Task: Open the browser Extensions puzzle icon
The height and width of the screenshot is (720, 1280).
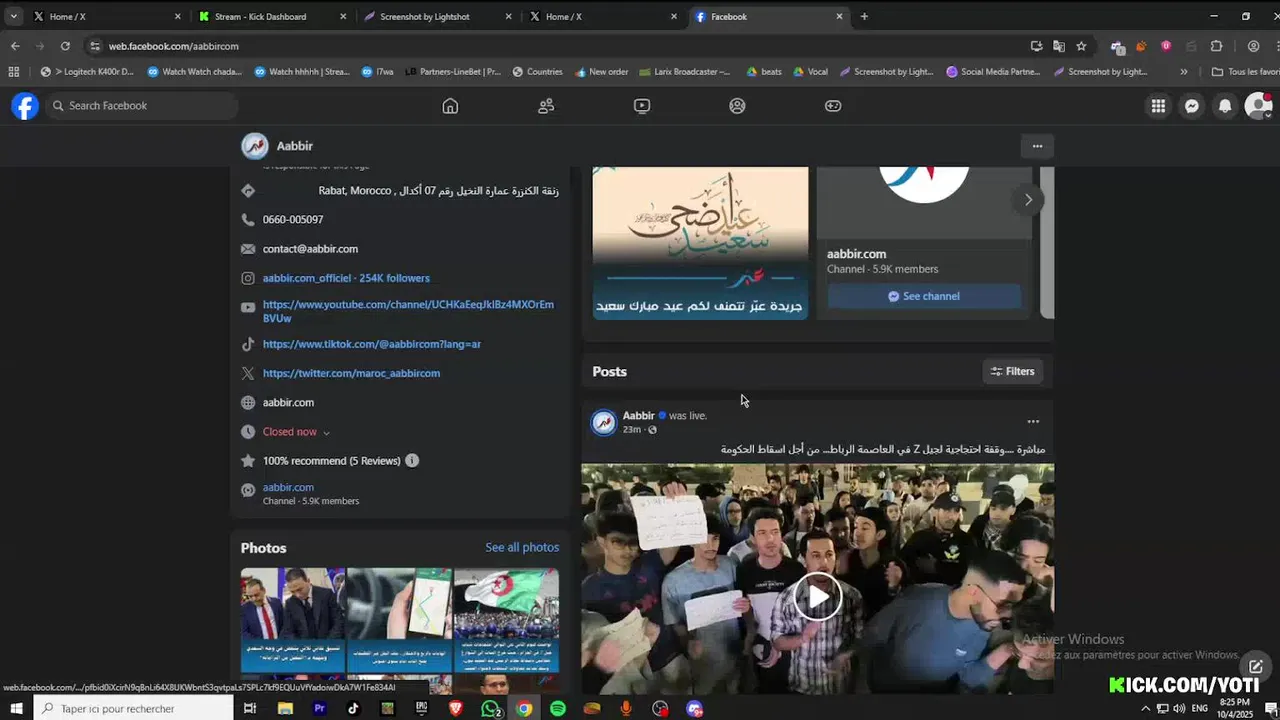Action: (x=1216, y=46)
